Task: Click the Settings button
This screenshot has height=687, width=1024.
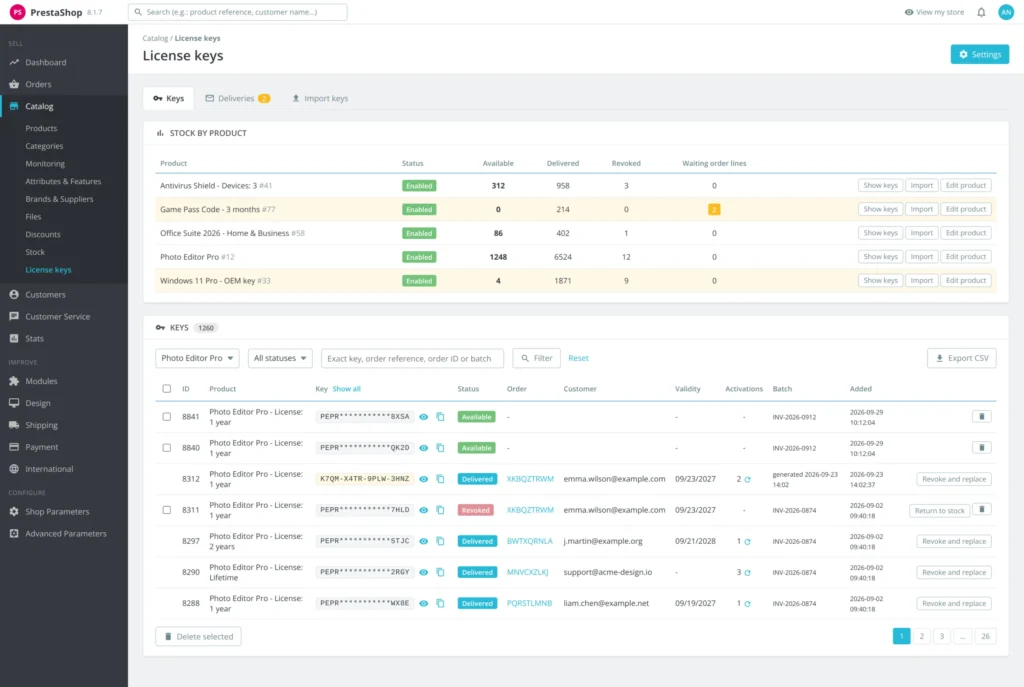Action: click(980, 54)
